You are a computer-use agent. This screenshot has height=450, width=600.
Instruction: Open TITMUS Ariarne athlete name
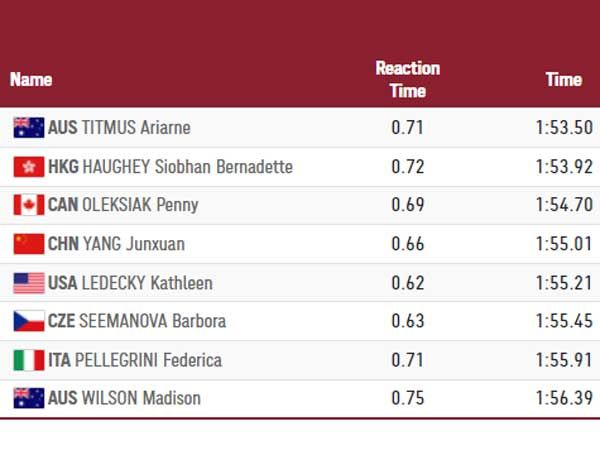pyautogui.click(x=137, y=127)
